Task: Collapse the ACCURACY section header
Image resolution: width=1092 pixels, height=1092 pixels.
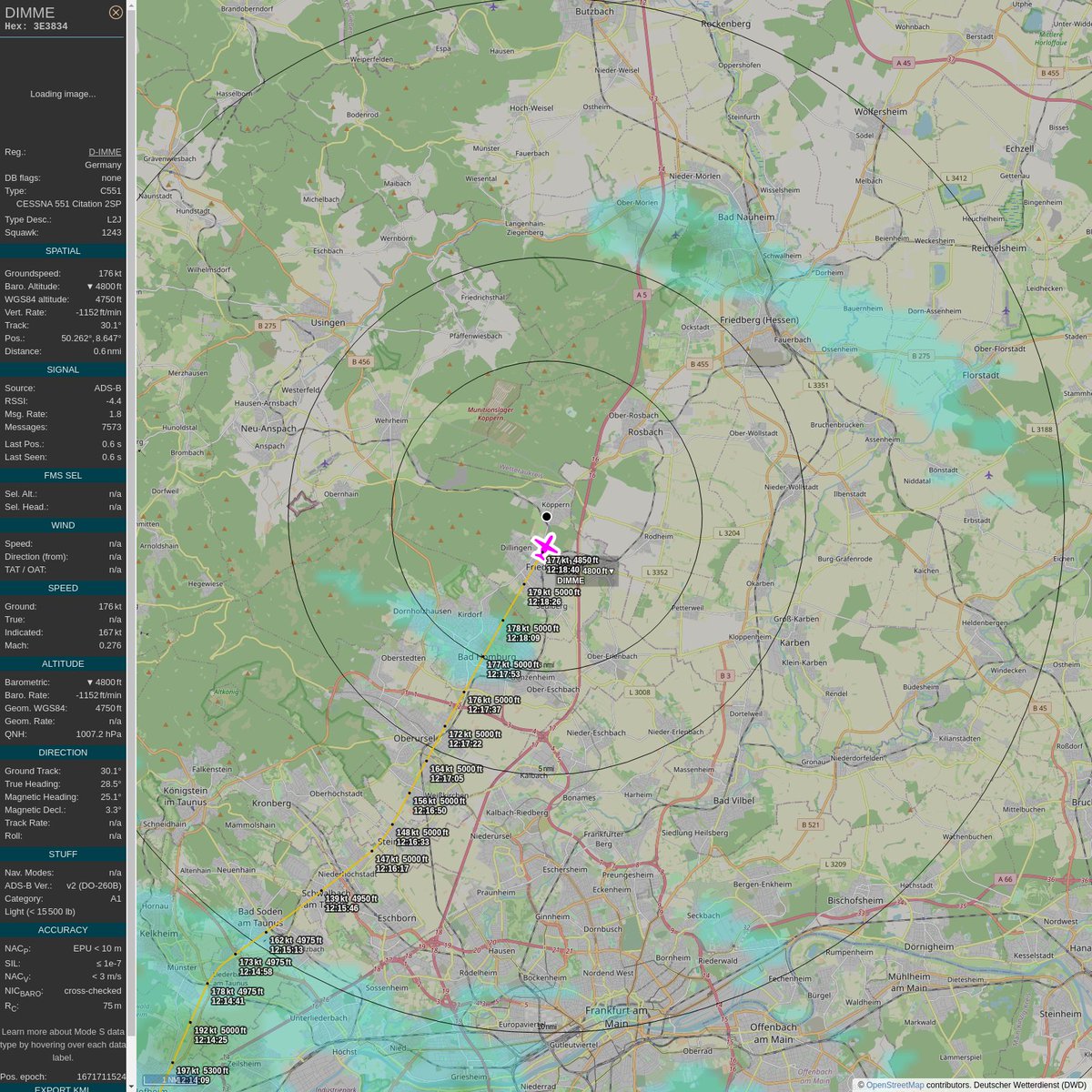Action: (62, 929)
